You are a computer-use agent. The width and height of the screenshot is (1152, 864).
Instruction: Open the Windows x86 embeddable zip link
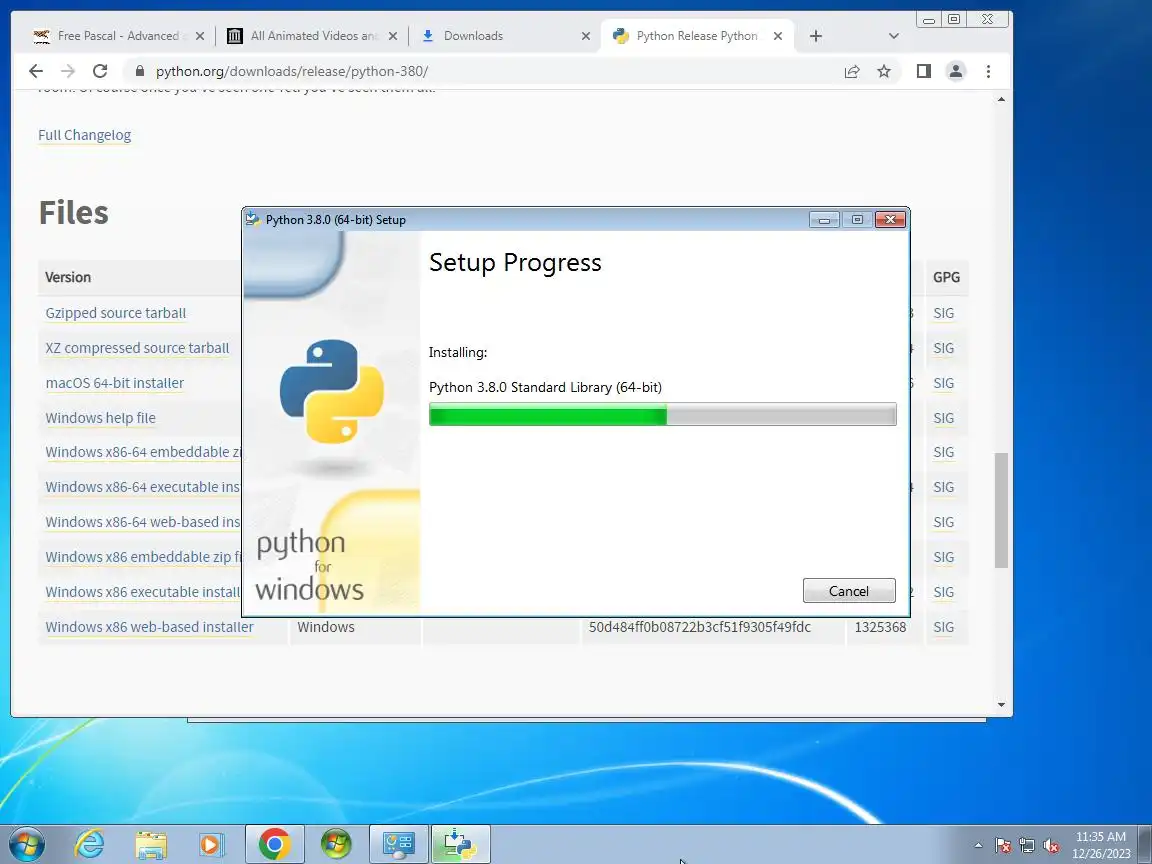pyautogui.click(x=143, y=557)
